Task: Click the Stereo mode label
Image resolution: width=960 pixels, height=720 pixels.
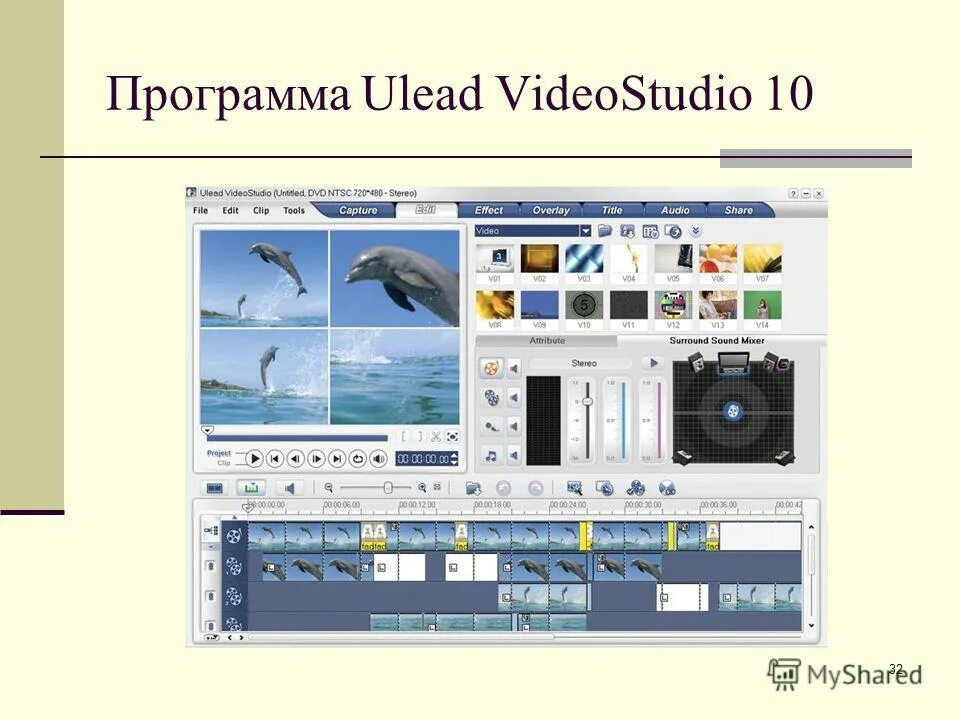Action: 582,364
